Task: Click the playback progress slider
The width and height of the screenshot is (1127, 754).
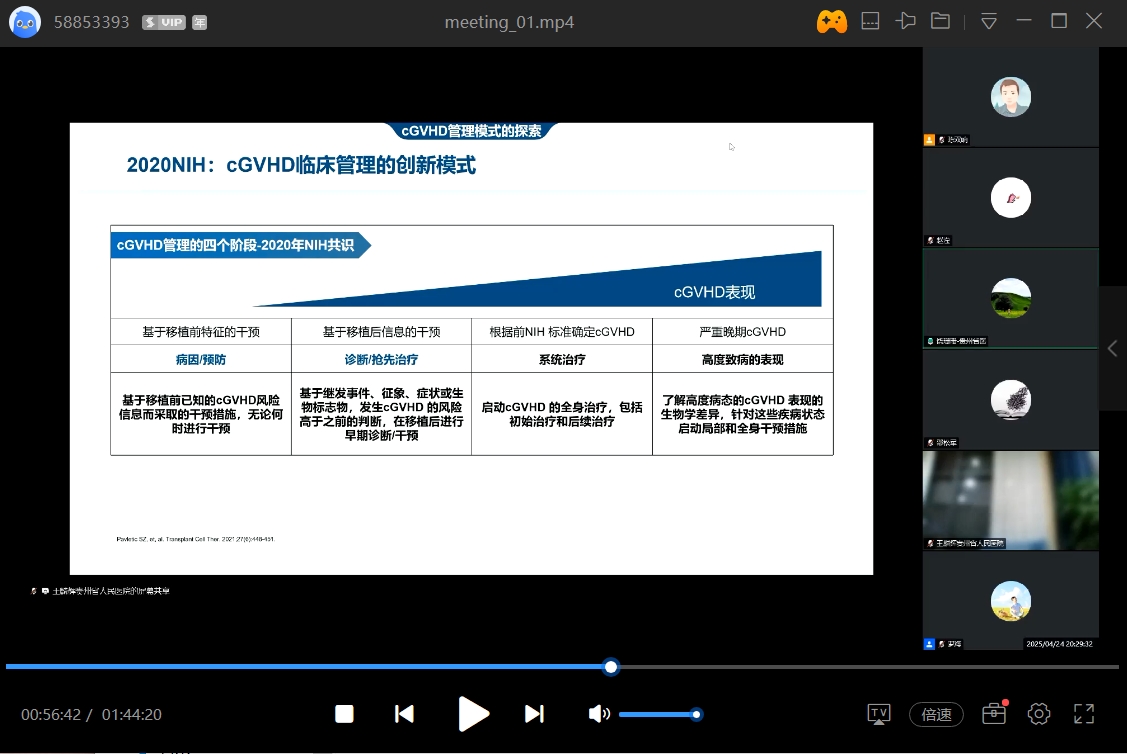Action: click(x=610, y=667)
